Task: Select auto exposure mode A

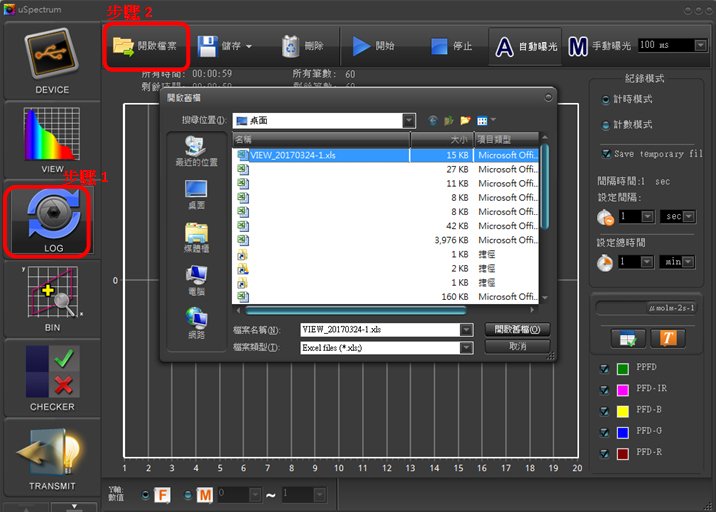Action: point(526,47)
